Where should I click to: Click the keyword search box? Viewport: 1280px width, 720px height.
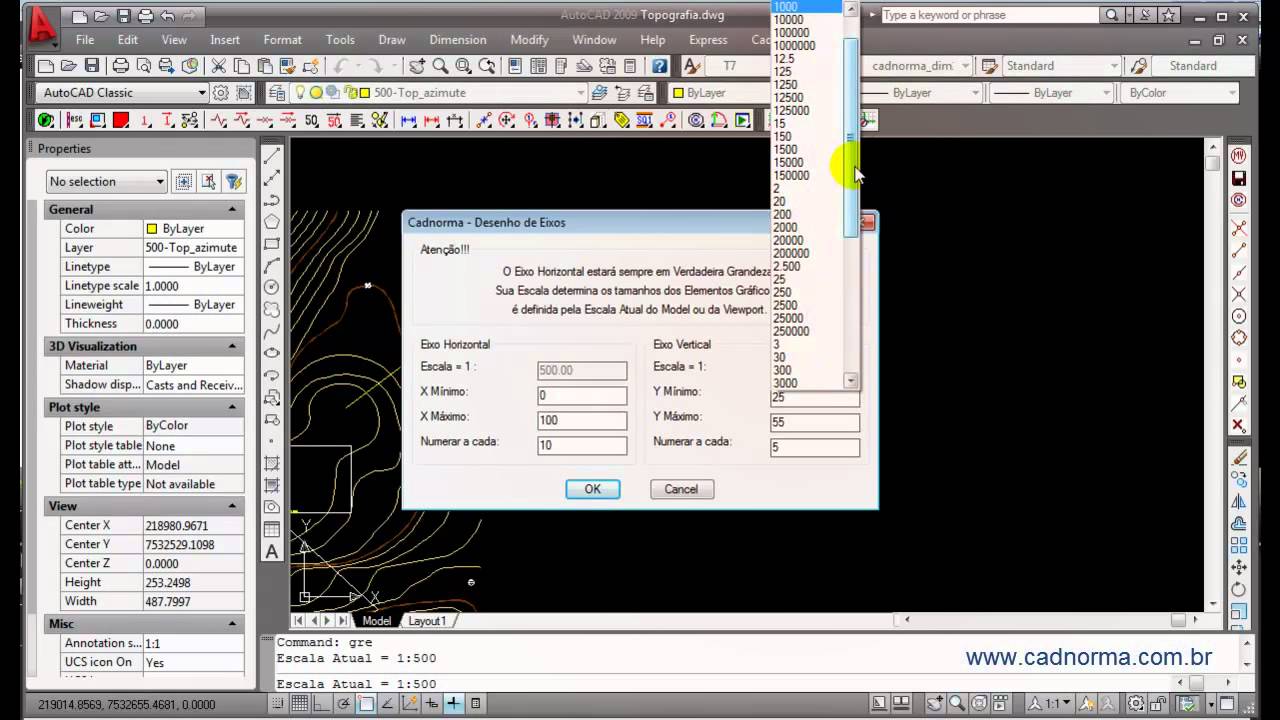pos(990,15)
